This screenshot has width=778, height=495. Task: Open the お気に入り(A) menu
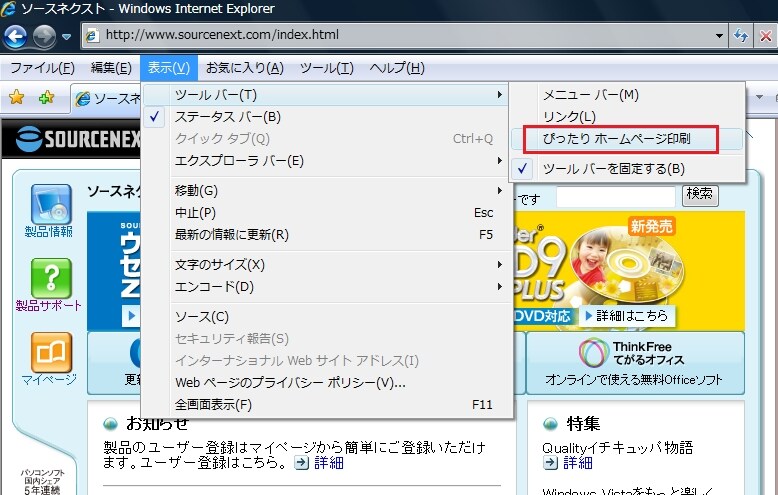[x=245, y=67]
